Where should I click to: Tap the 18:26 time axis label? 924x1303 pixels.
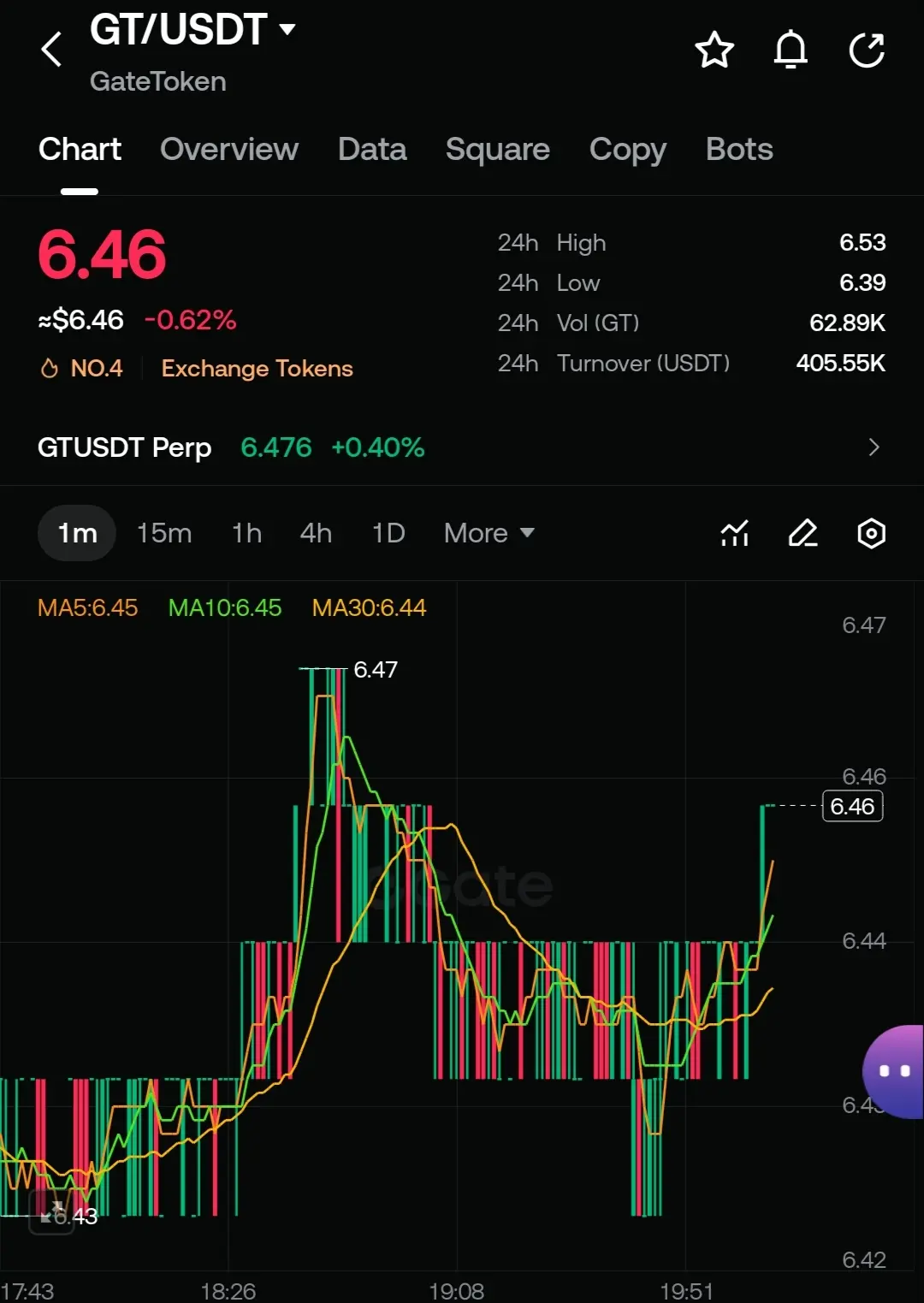click(228, 1290)
